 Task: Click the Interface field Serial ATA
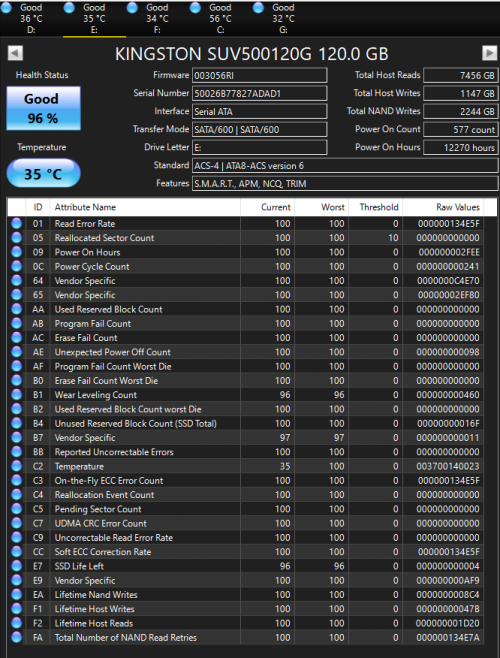pyautogui.click(x=259, y=111)
